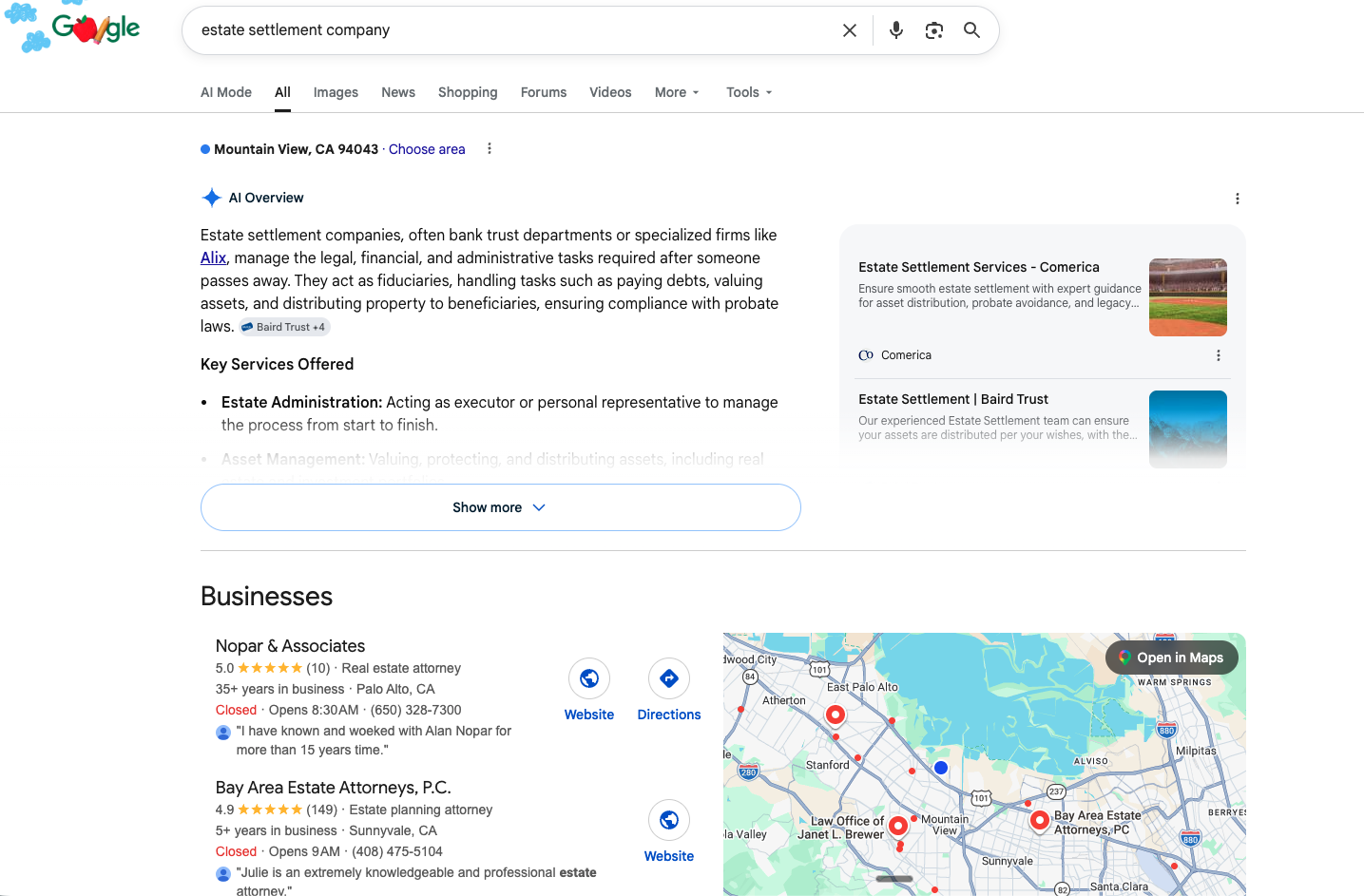Click Choose area link

427,149
